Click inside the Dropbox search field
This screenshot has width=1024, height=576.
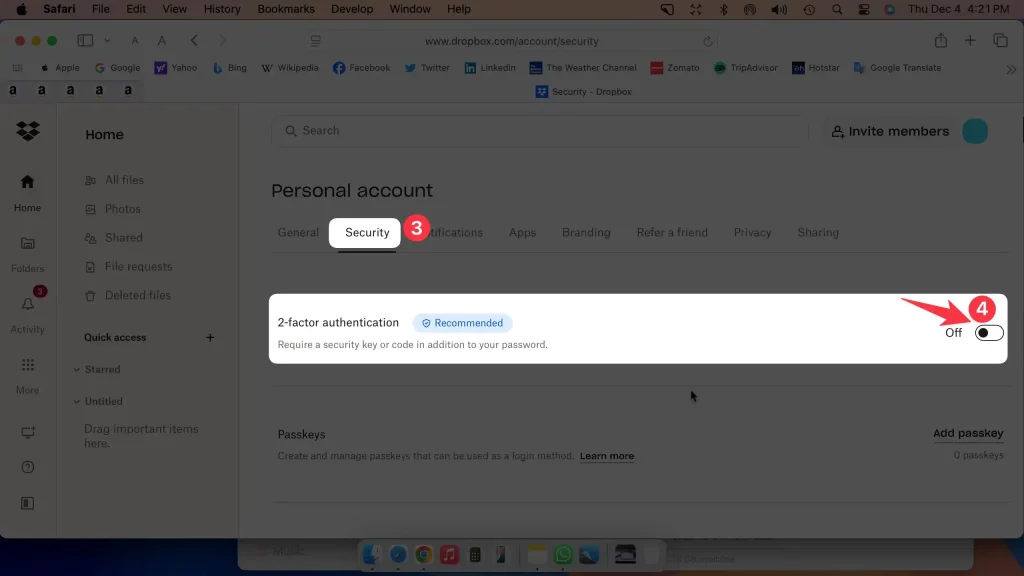540,130
